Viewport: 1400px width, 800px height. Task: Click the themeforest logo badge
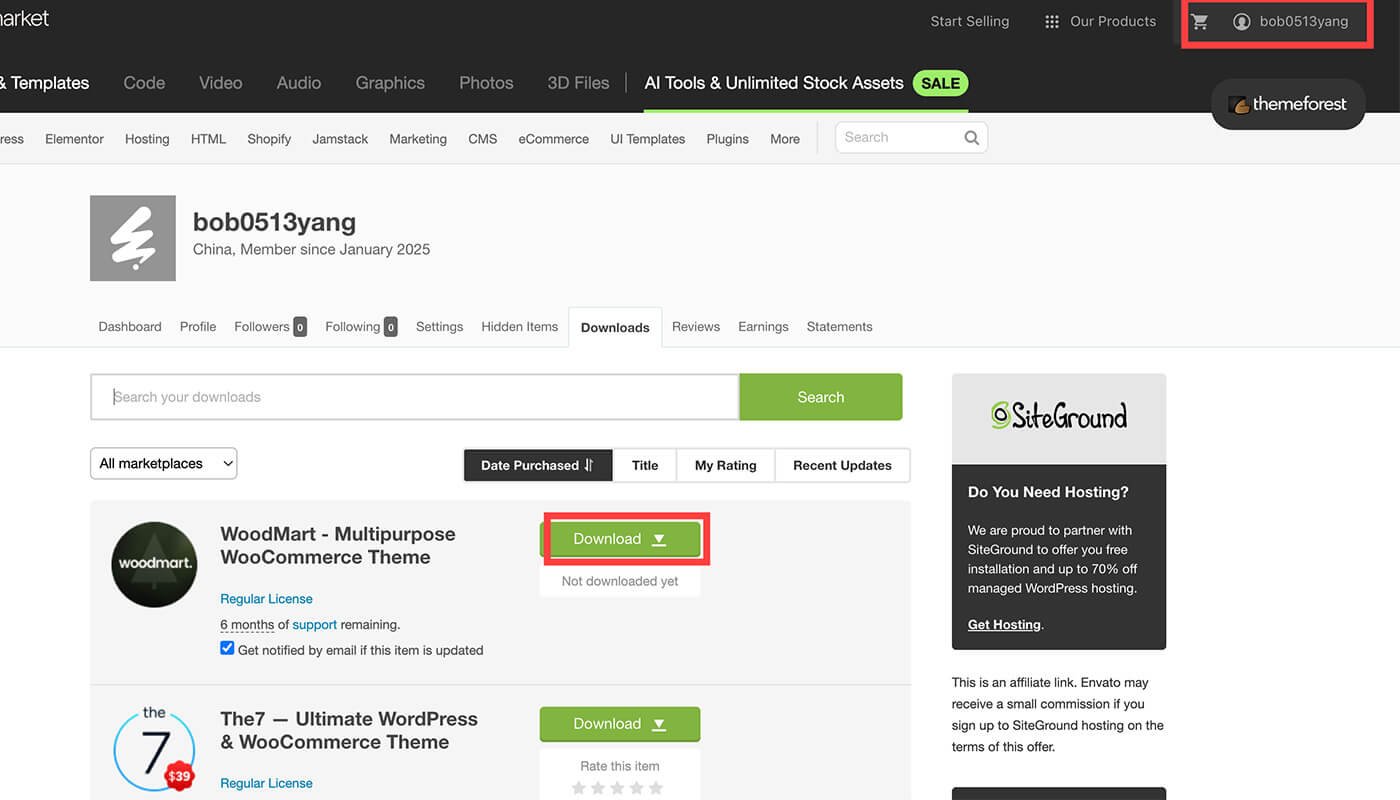pyautogui.click(x=1287, y=104)
